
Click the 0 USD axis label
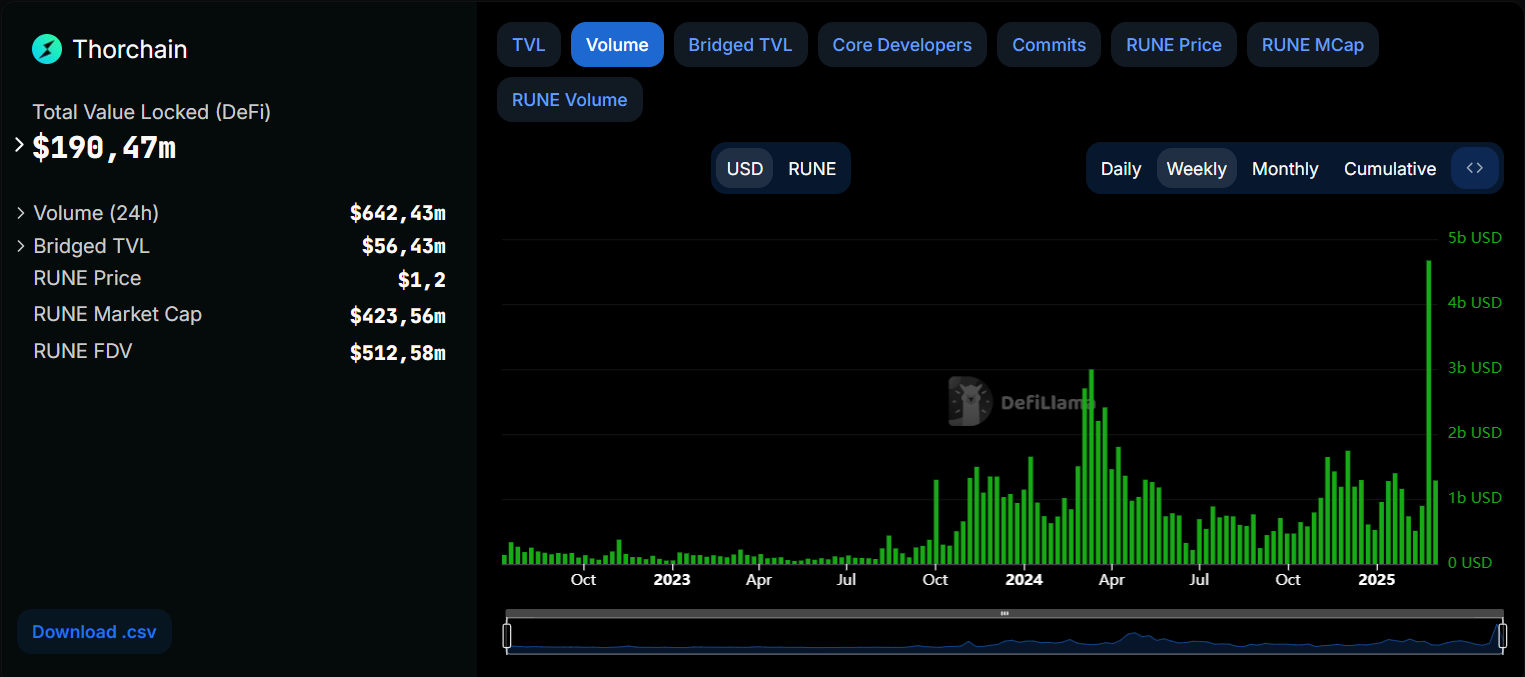tap(1472, 563)
